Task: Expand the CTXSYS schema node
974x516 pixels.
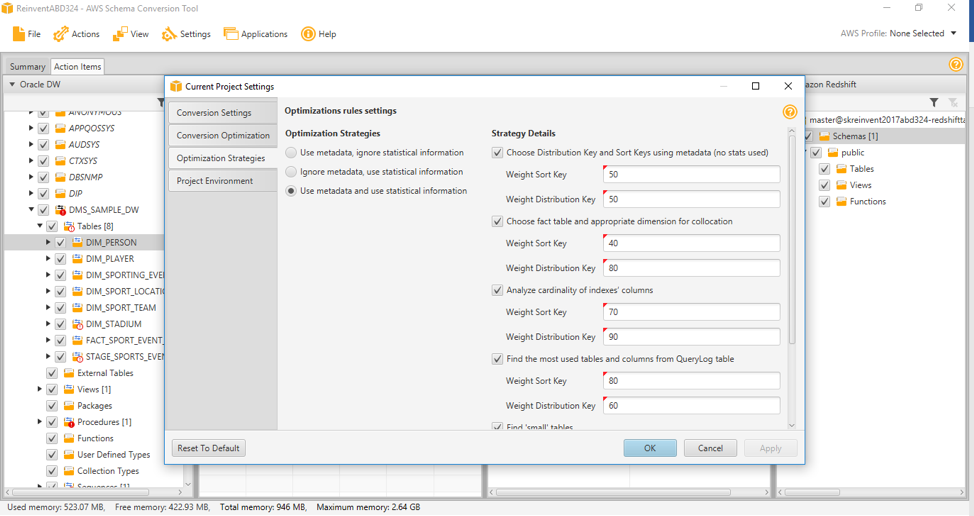Action: [31, 161]
